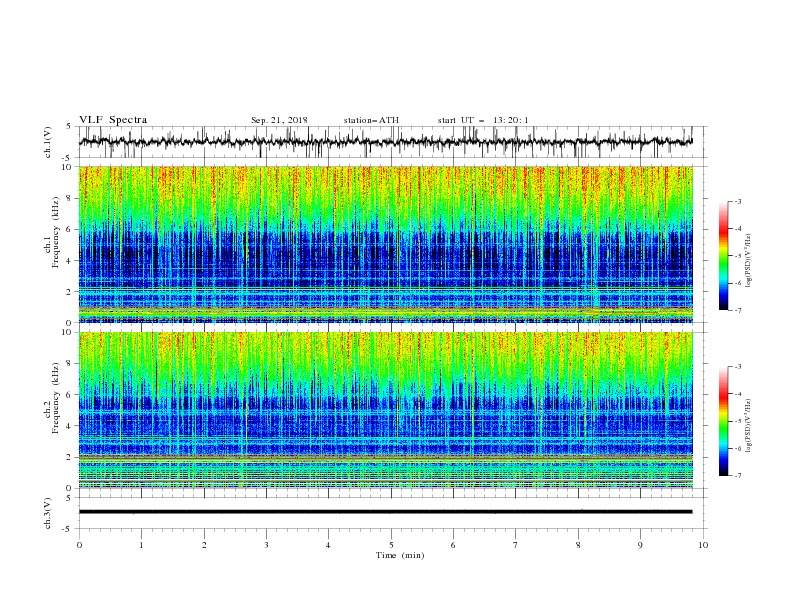Click the ch.1 colorbar "log(PSD)(V²/Hz)" label
The height and width of the screenshot is (612, 792).
[749, 261]
